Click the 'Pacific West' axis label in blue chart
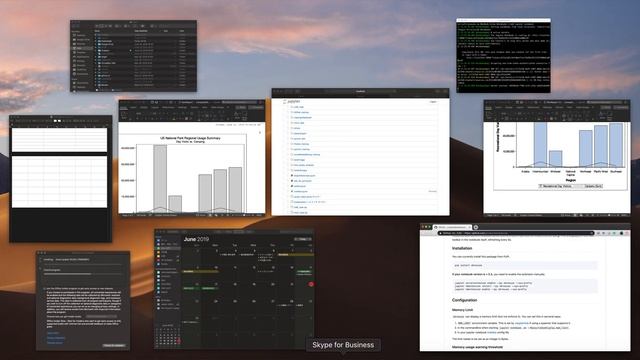640x360 pixels. pos(601,171)
